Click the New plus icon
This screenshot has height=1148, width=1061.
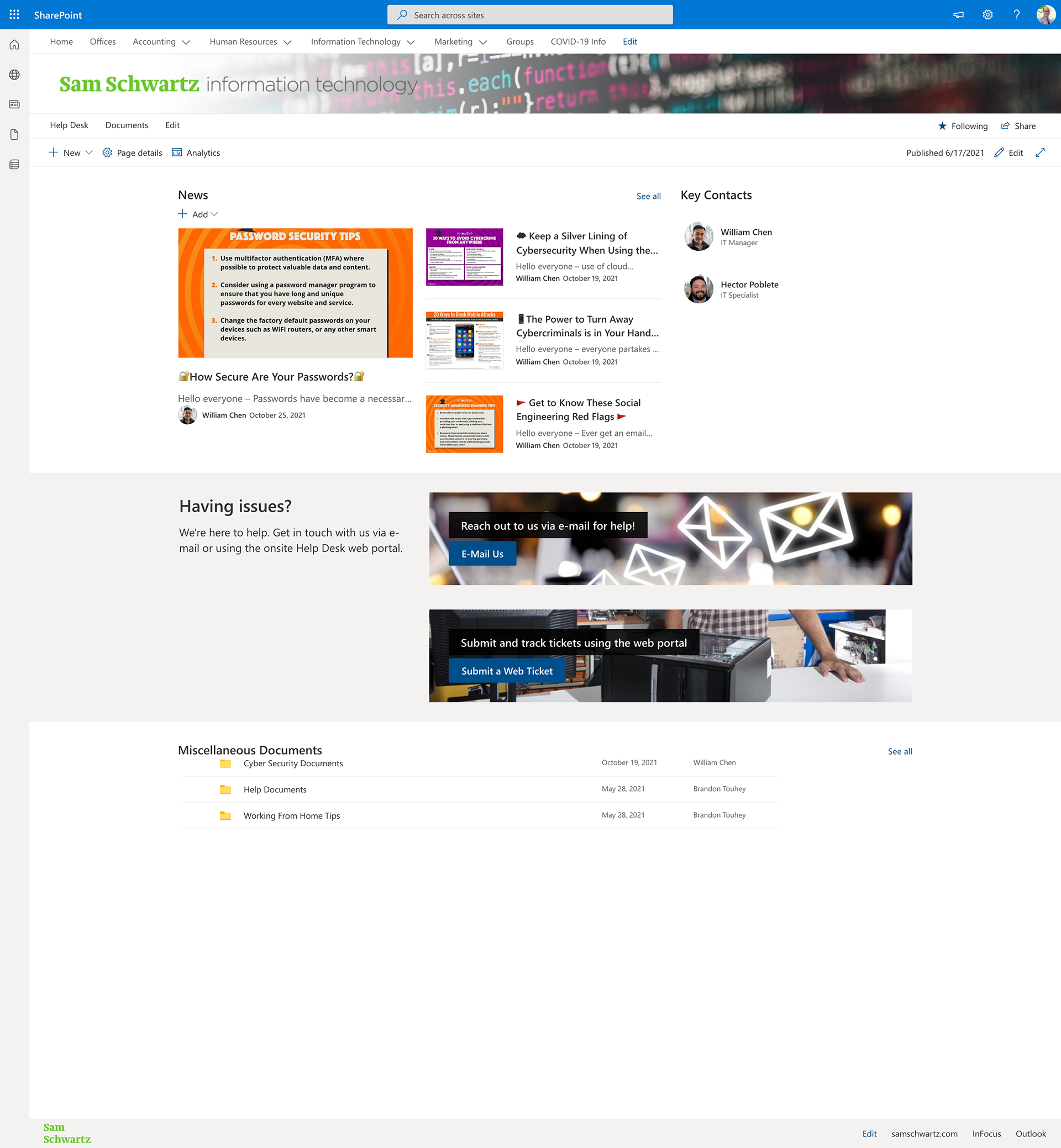(x=53, y=152)
